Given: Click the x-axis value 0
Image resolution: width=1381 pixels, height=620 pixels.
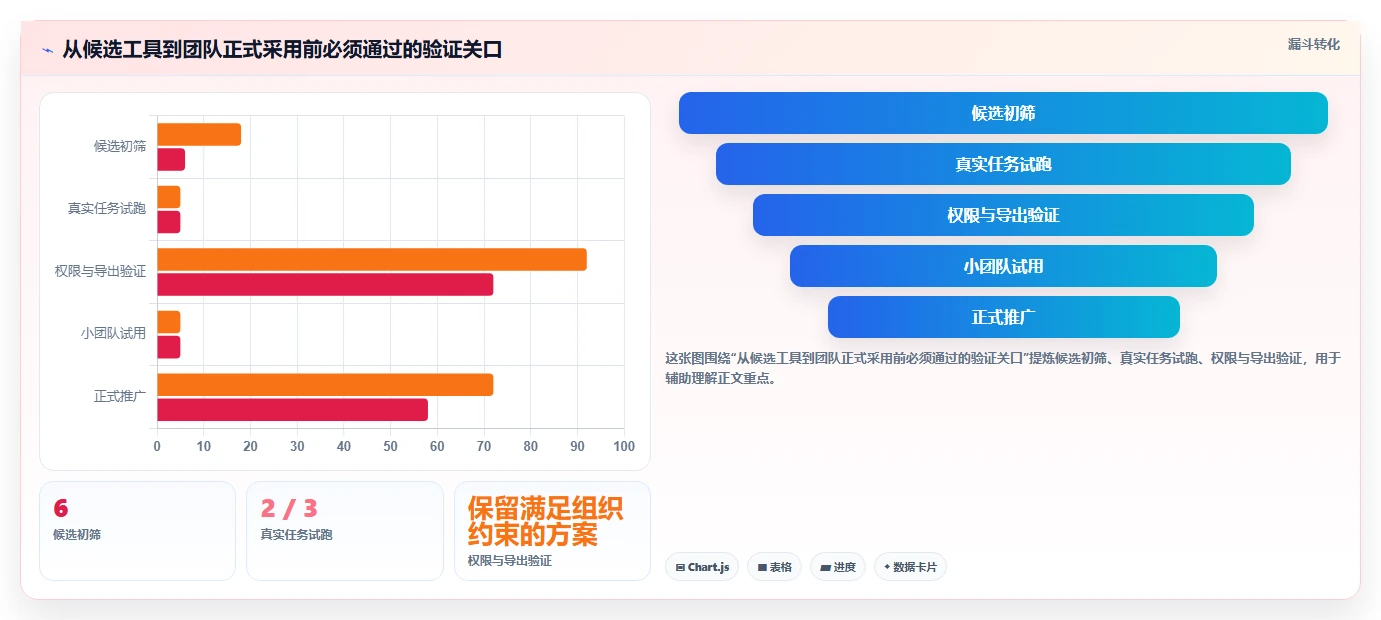Looking at the screenshot, I should point(157,446).
